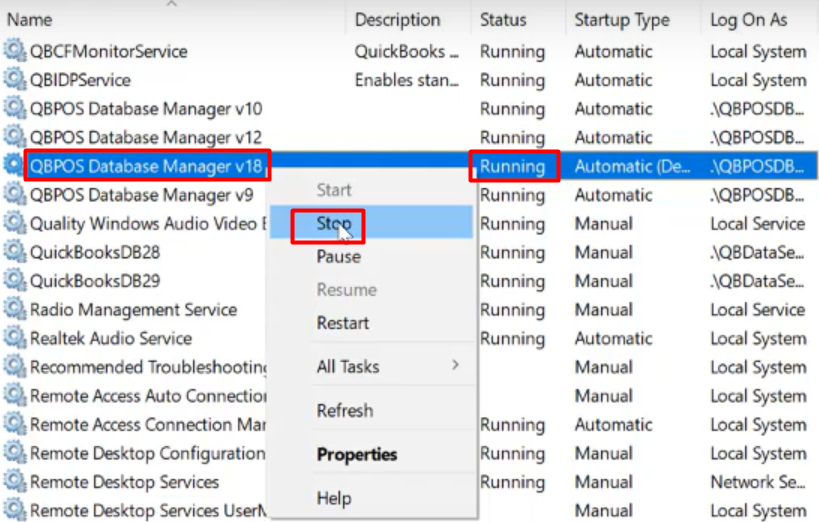Click gear icon for QBPOS Database Manager v9
This screenshot has height=522, width=819.
pos(15,194)
